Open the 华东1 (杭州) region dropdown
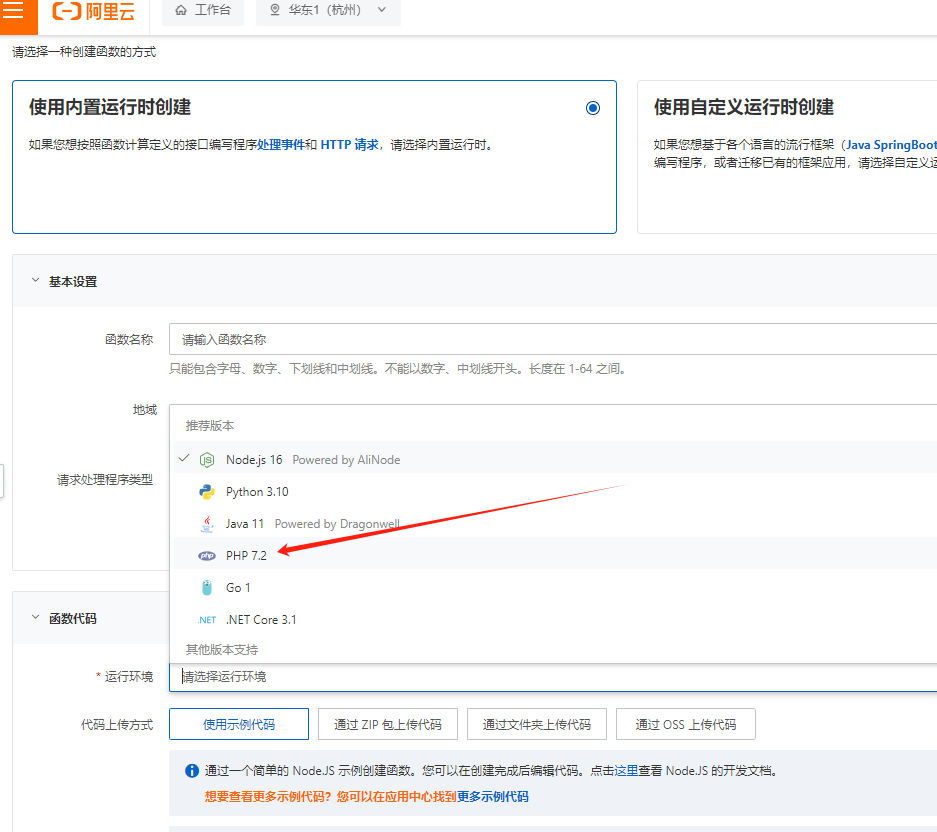 328,10
